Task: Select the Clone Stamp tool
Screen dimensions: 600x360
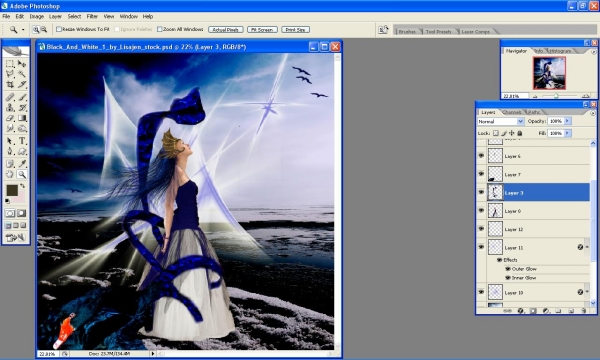Action: 10,108
